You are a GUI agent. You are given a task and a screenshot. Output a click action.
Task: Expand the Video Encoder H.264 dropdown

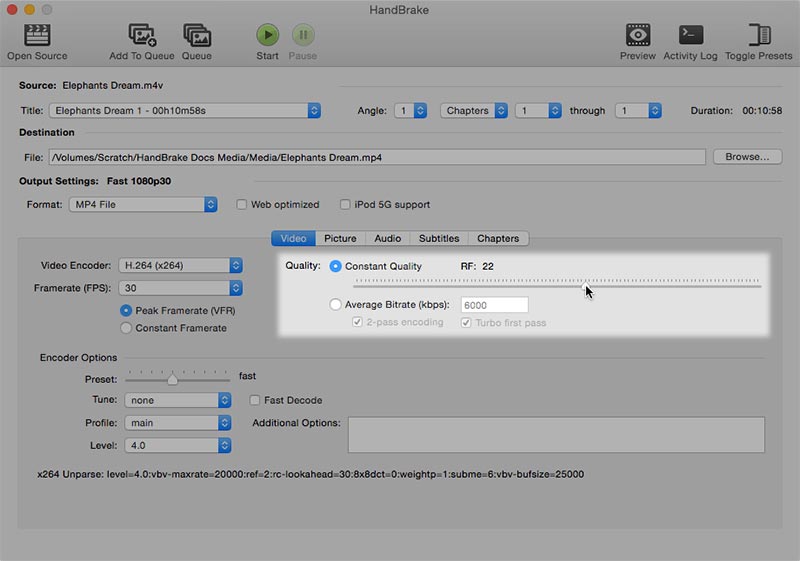181,266
